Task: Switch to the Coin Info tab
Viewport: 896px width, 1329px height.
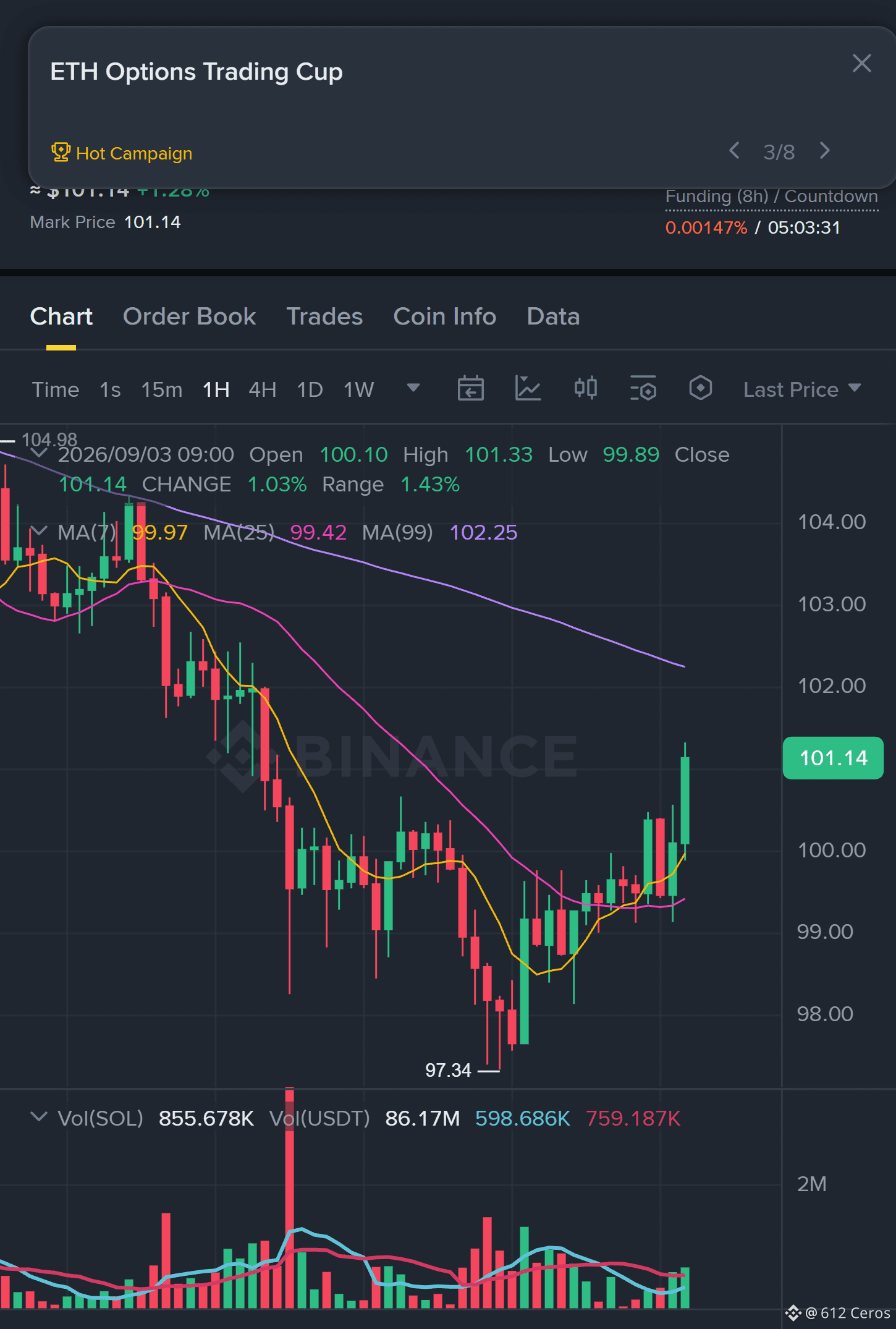Action: pyautogui.click(x=445, y=316)
